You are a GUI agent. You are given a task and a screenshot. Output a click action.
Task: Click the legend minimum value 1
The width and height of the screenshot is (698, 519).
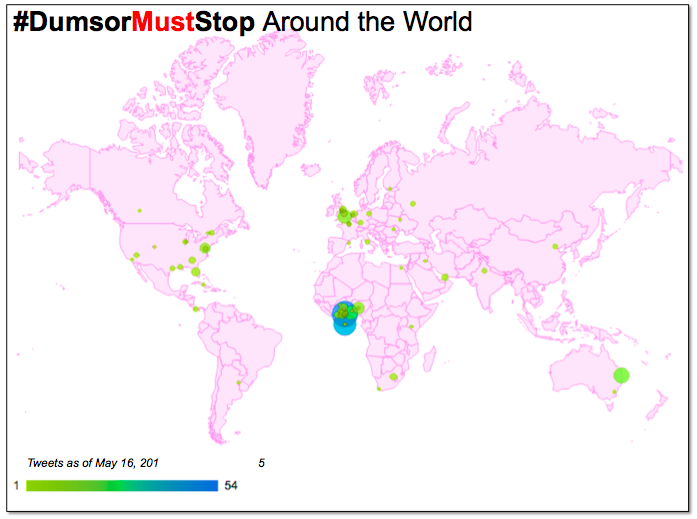point(16,486)
